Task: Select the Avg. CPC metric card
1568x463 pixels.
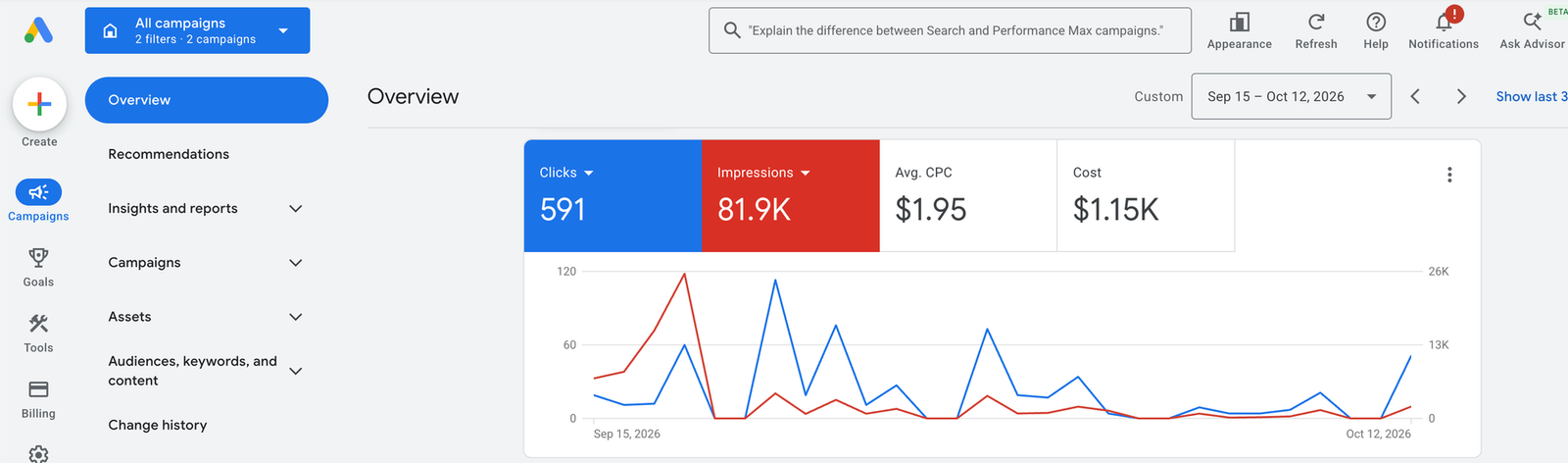Action: pos(968,195)
